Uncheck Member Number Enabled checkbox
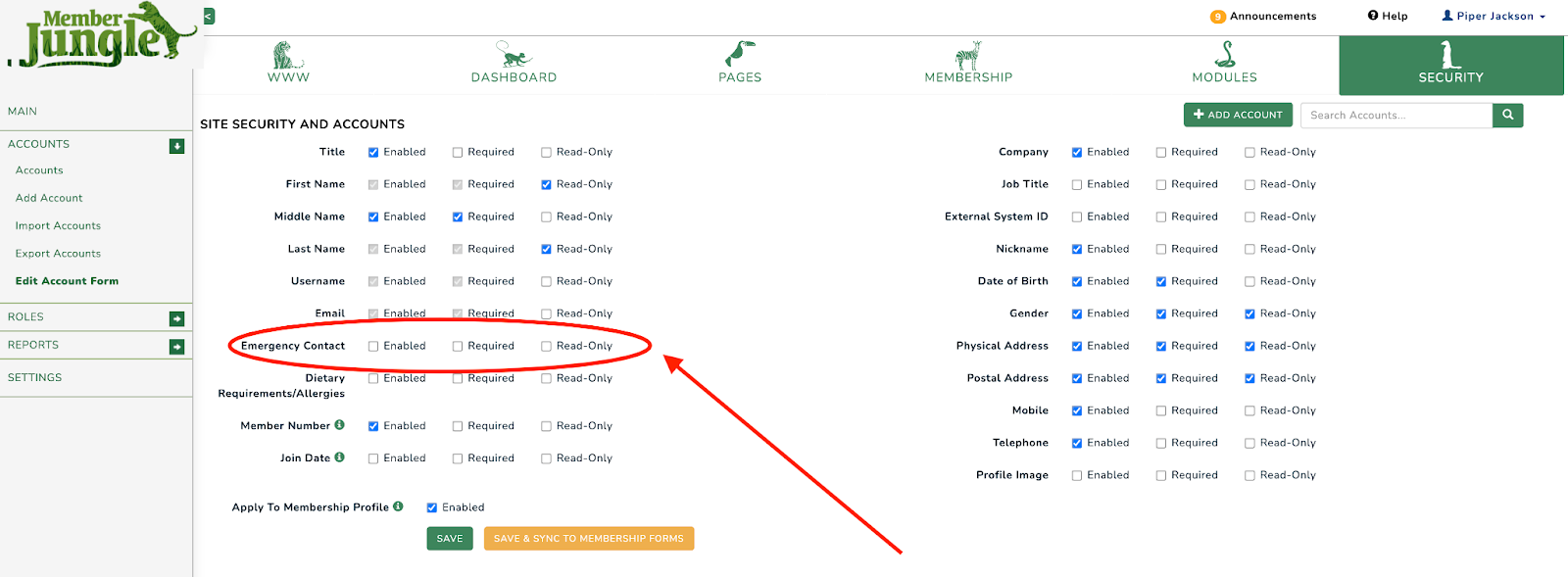1568x577 pixels. click(373, 426)
